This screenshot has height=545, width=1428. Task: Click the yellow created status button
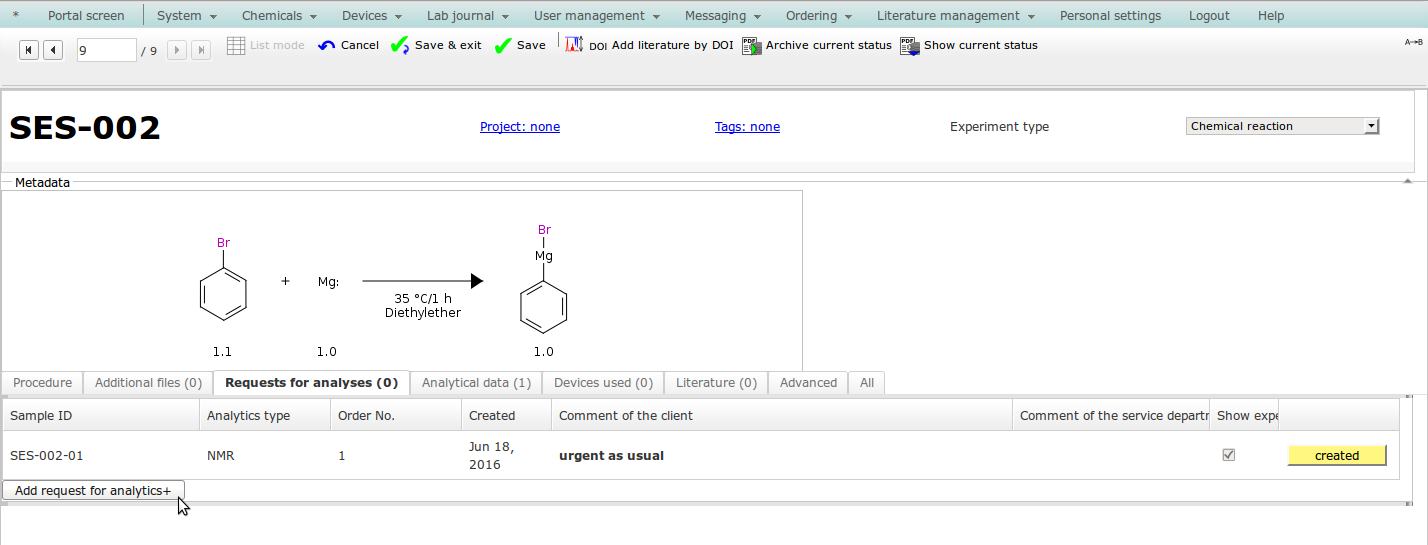click(1336, 456)
